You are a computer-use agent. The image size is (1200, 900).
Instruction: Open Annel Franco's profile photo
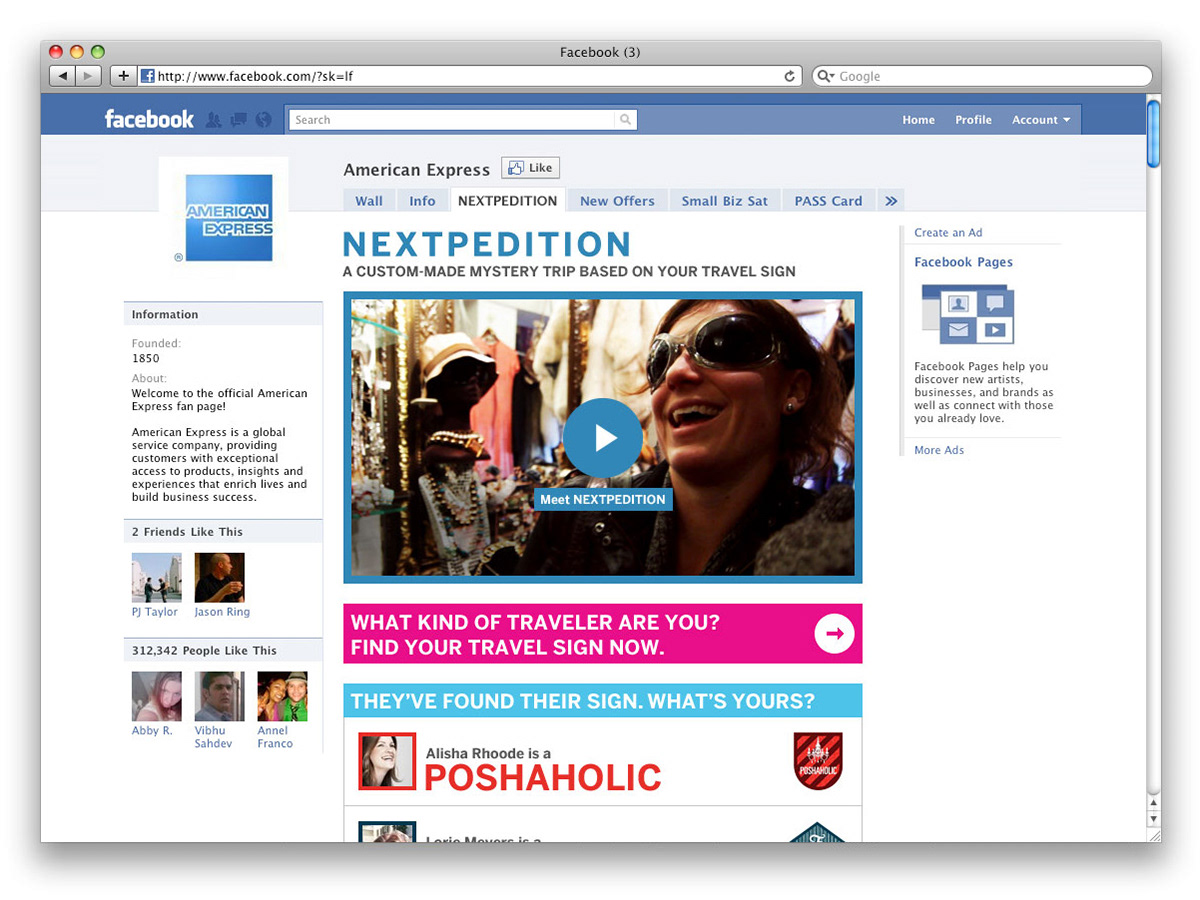(x=282, y=696)
